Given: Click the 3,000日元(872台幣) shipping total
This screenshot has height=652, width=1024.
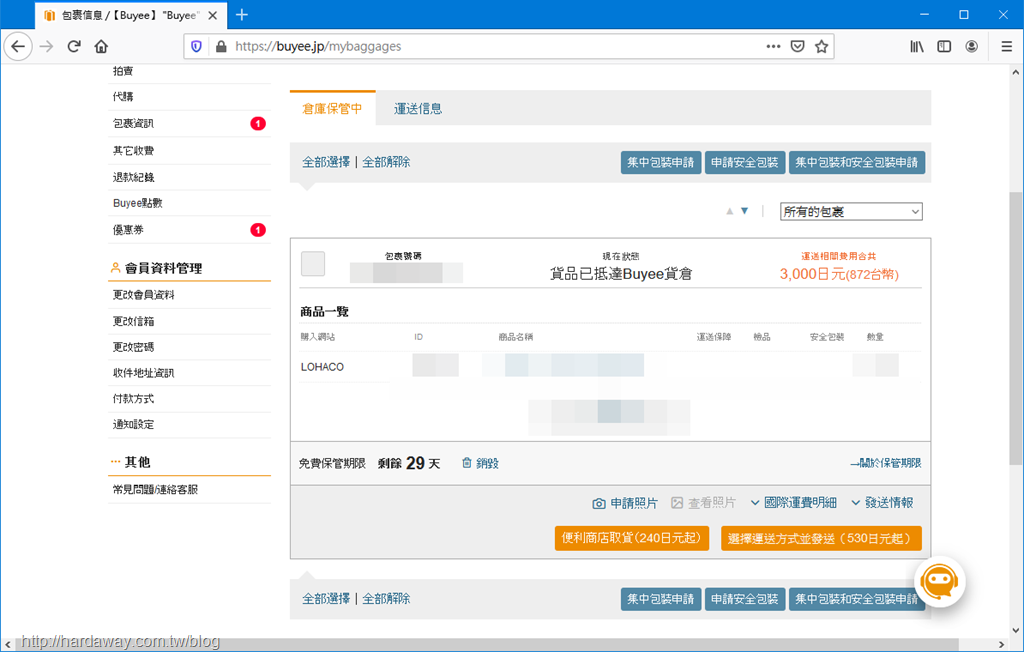Looking at the screenshot, I should tap(839, 274).
